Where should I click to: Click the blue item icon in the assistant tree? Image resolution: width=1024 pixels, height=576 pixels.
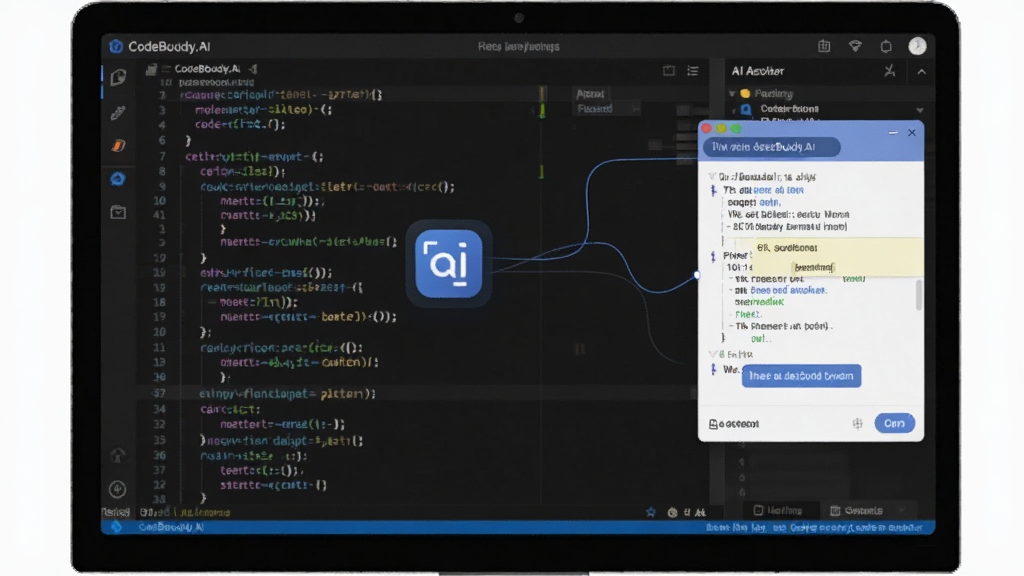click(x=746, y=109)
